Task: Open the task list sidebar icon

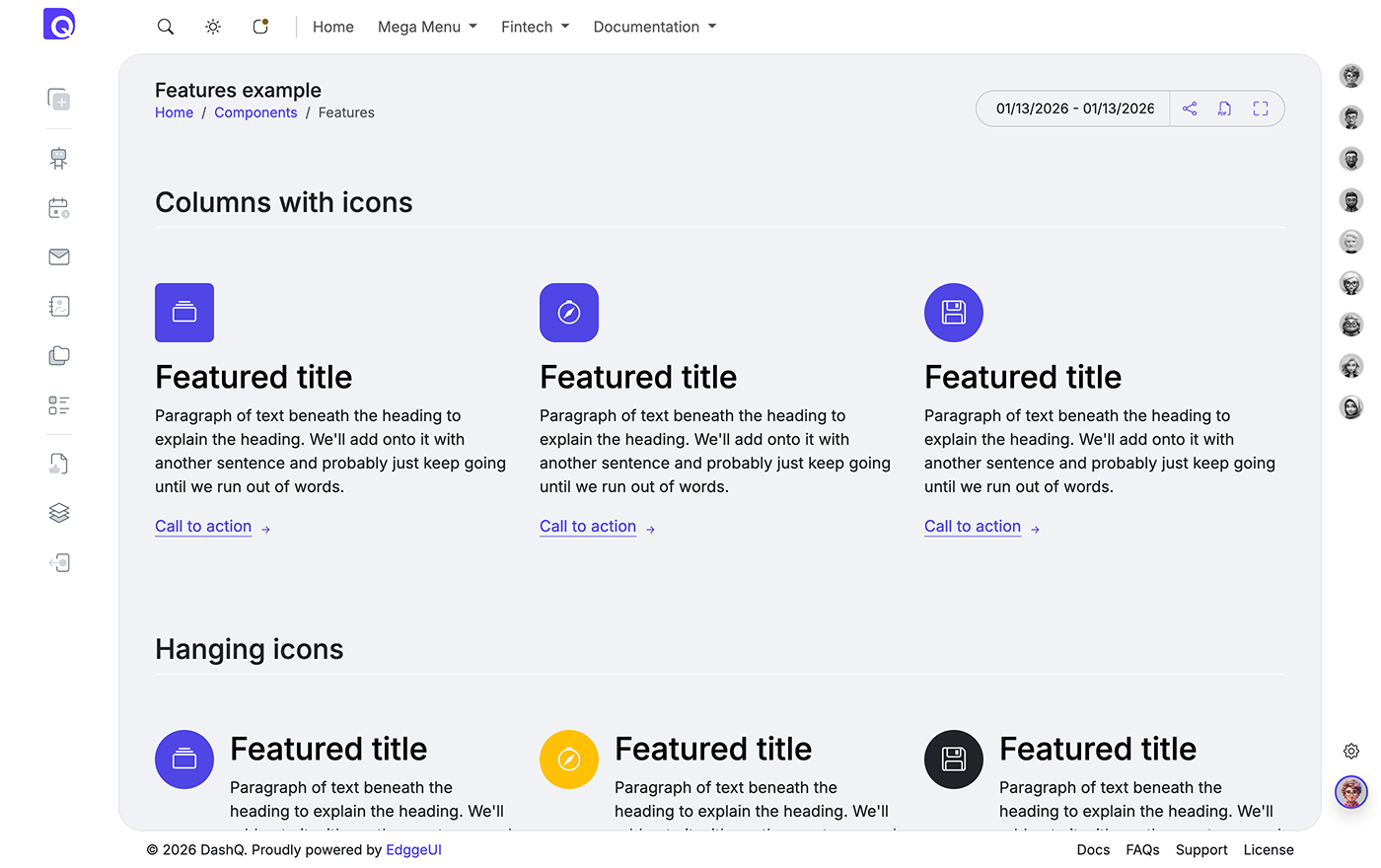Action: 59,405
